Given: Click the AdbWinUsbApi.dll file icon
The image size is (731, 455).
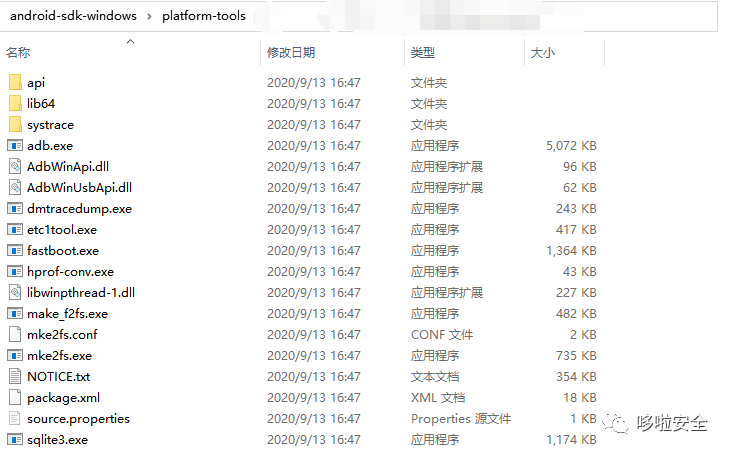Looking at the screenshot, I should [x=15, y=187].
